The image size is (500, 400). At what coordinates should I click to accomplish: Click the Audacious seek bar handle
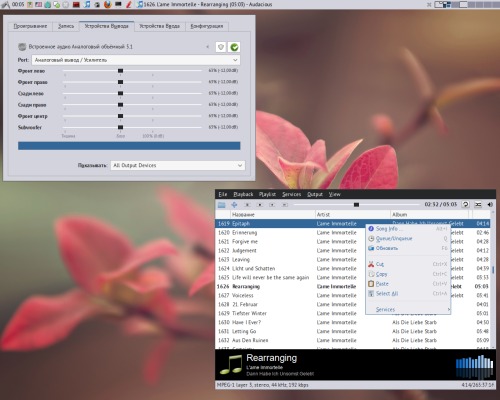356,205
